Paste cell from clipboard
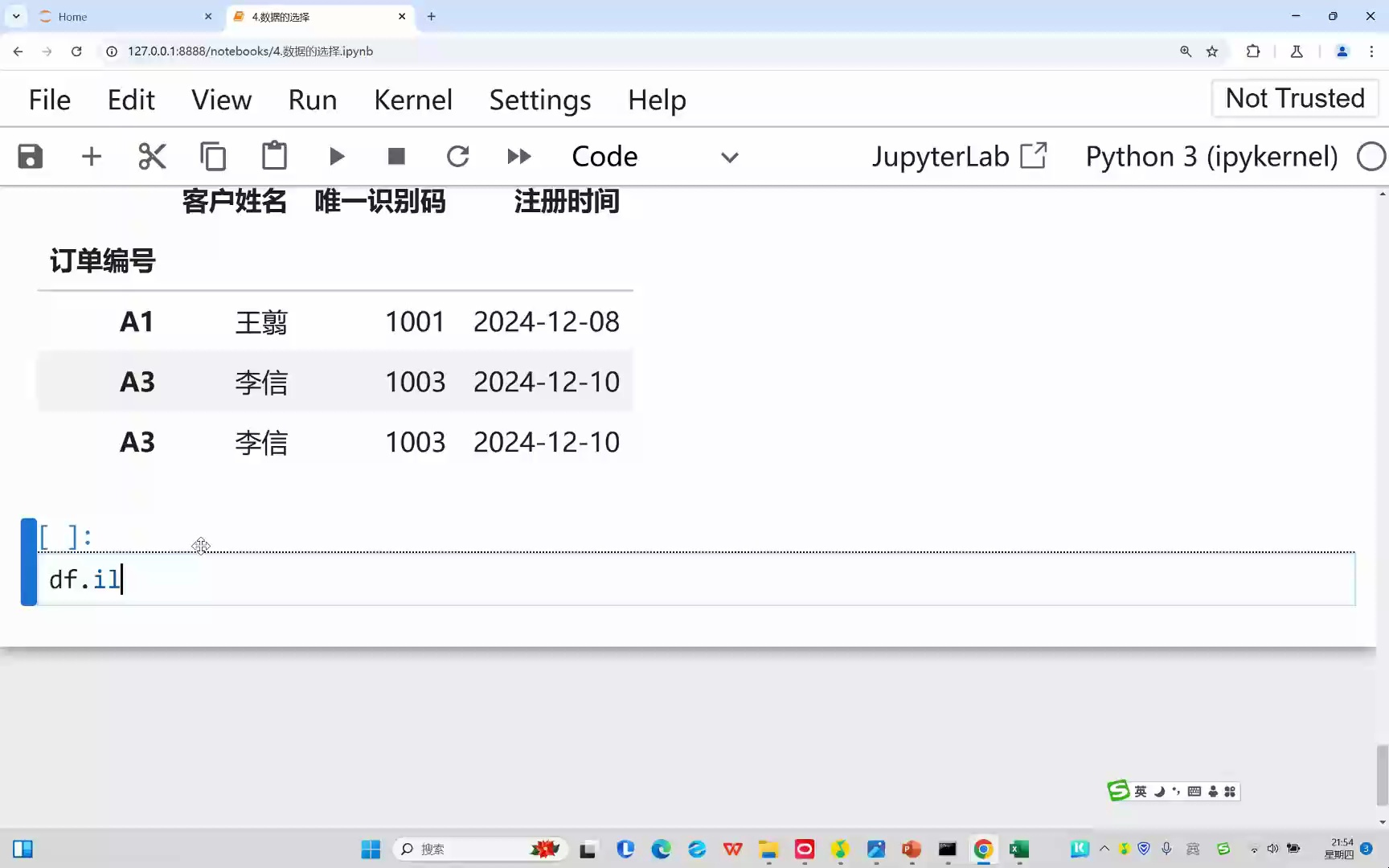 (274, 156)
